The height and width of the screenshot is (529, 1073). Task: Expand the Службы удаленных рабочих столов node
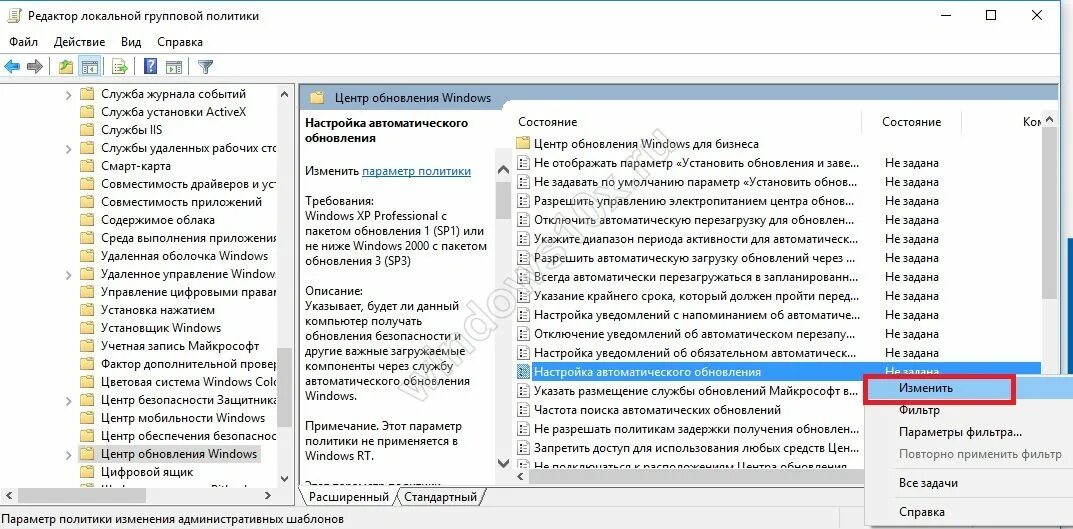(68, 149)
